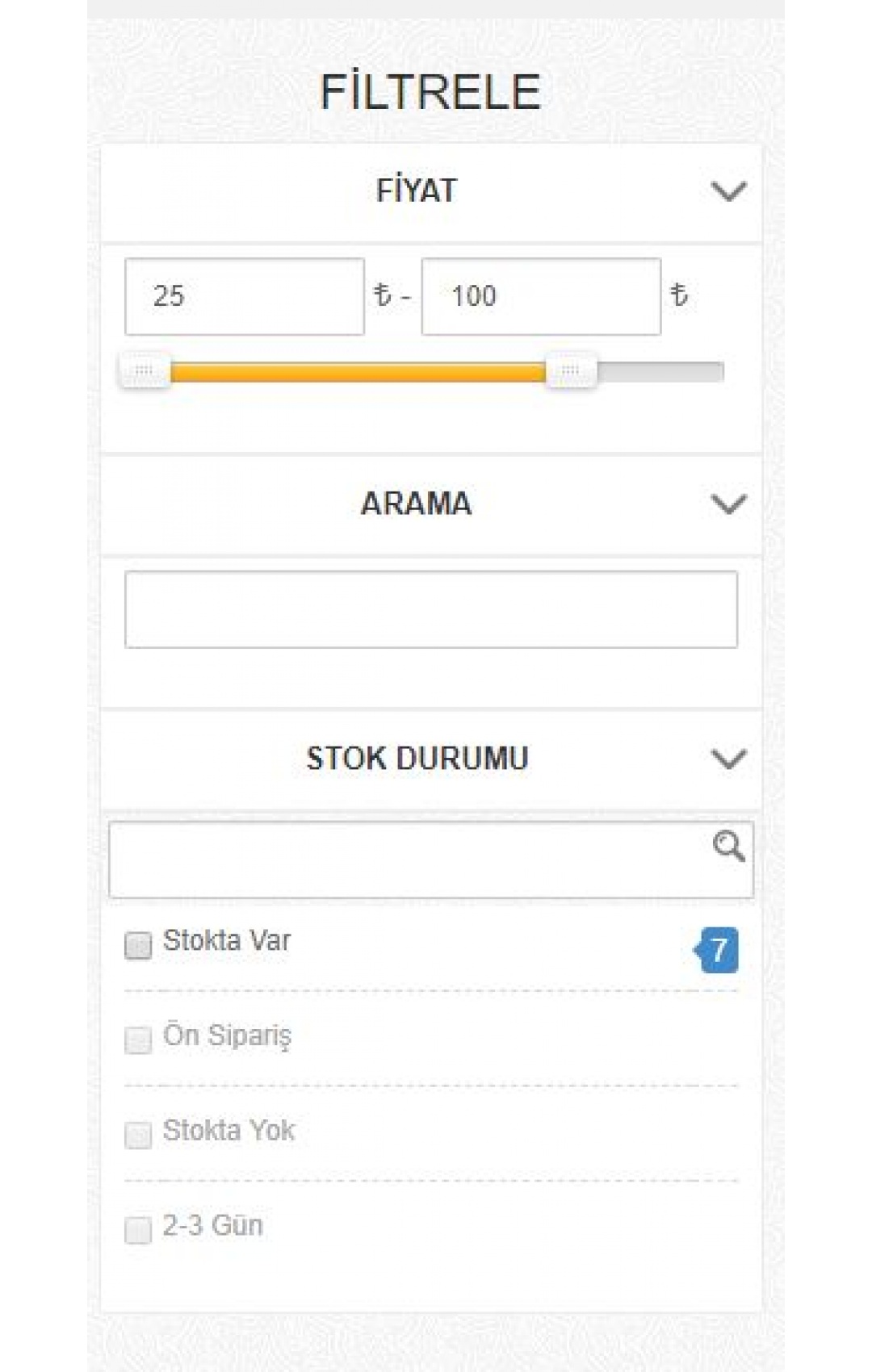Check the Stokta Var checkbox
Image resolution: width=872 pixels, height=1372 pixels.
(138, 945)
